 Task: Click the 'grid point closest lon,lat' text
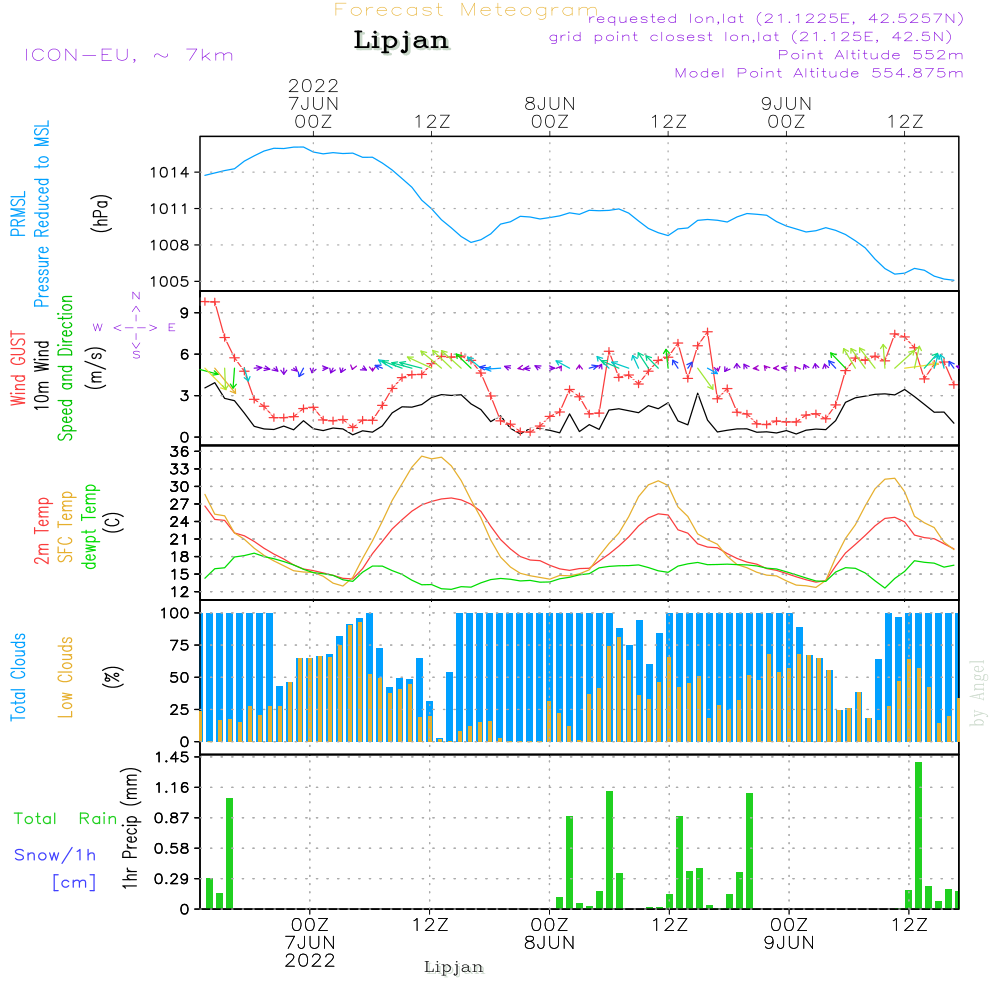[751, 37]
